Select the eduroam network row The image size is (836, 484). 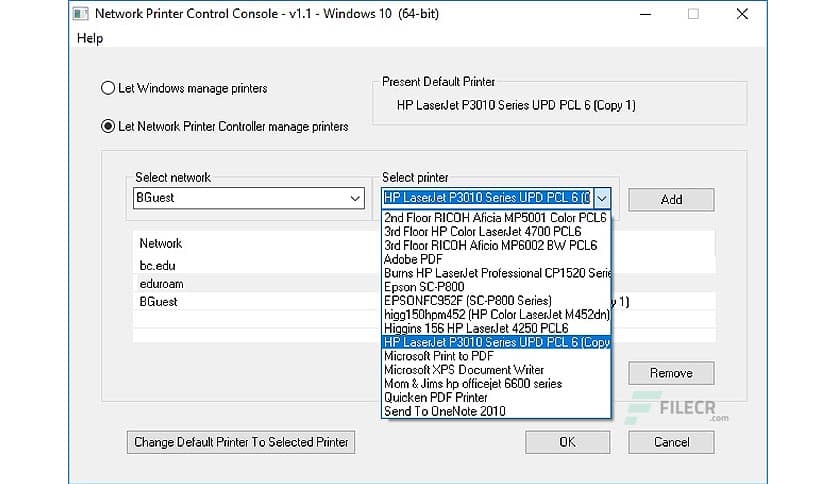(258, 284)
